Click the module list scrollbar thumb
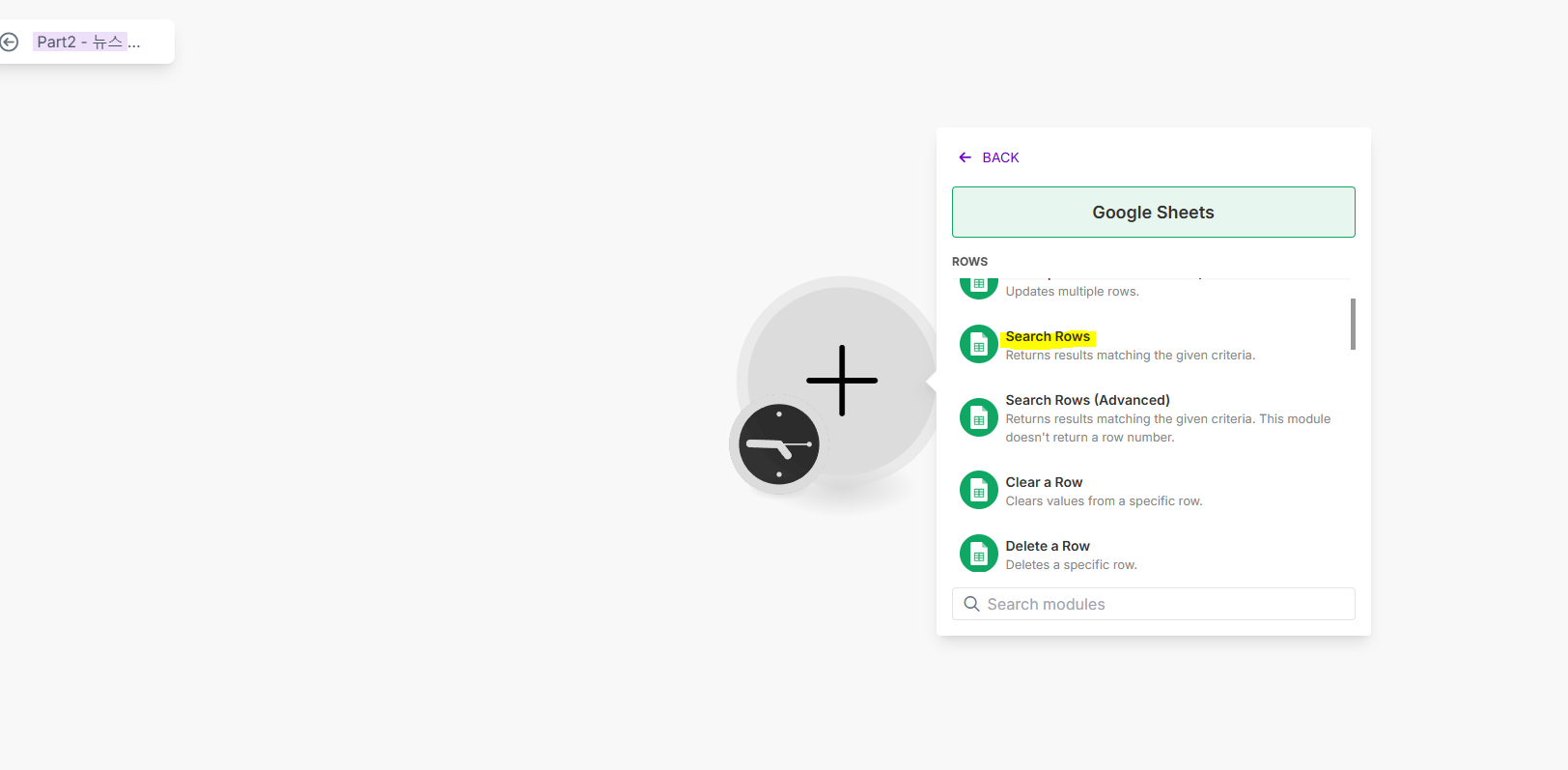This screenshot has height=770, width=1568. tap(1353, 324)
